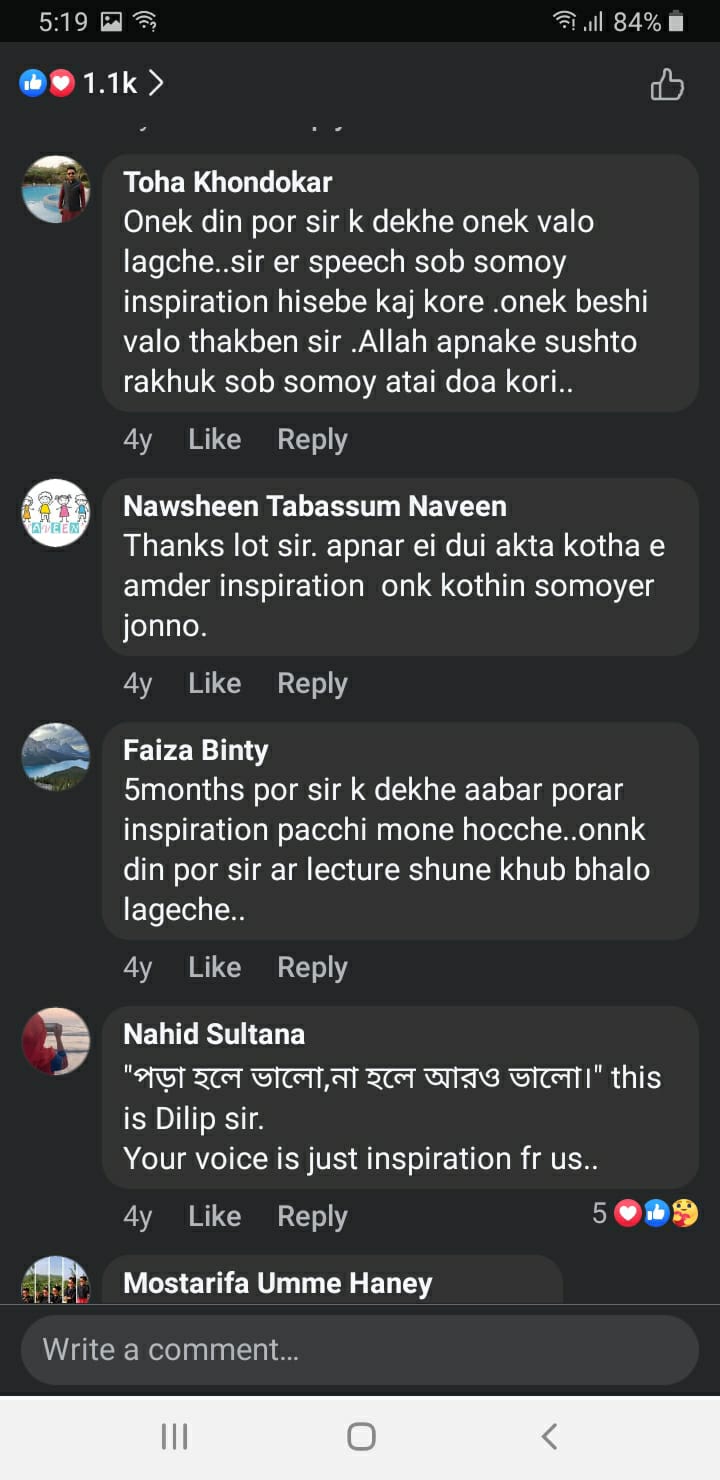Open Nahid Sultana's profile avatar
Image resolution: width=720 pixels, height=1480 pixels.
tap(56, 1041)
